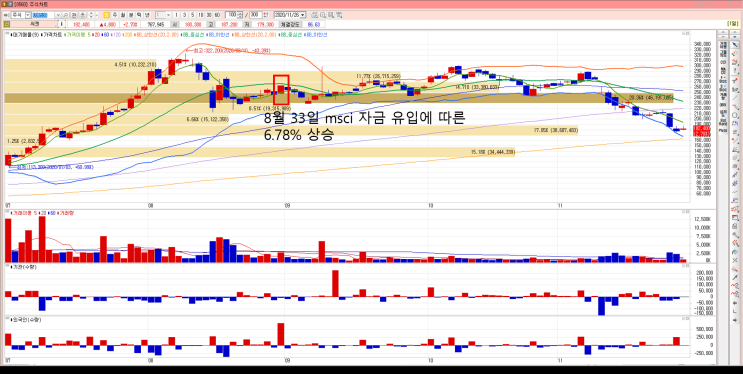Screen dimensions: 743x374
Task: Open the 2020/11/26 date dropdown
Action: click(303, 15)
